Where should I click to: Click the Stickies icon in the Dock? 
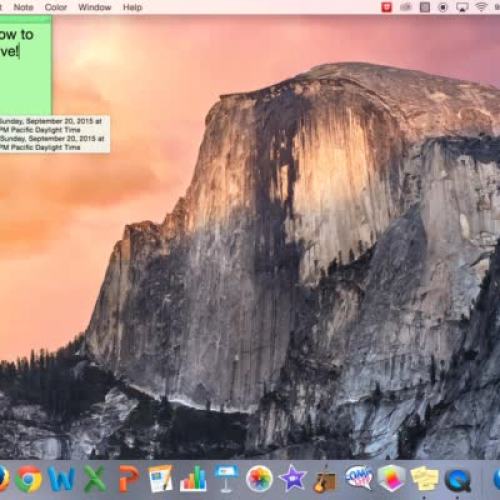tap(424, 479)
